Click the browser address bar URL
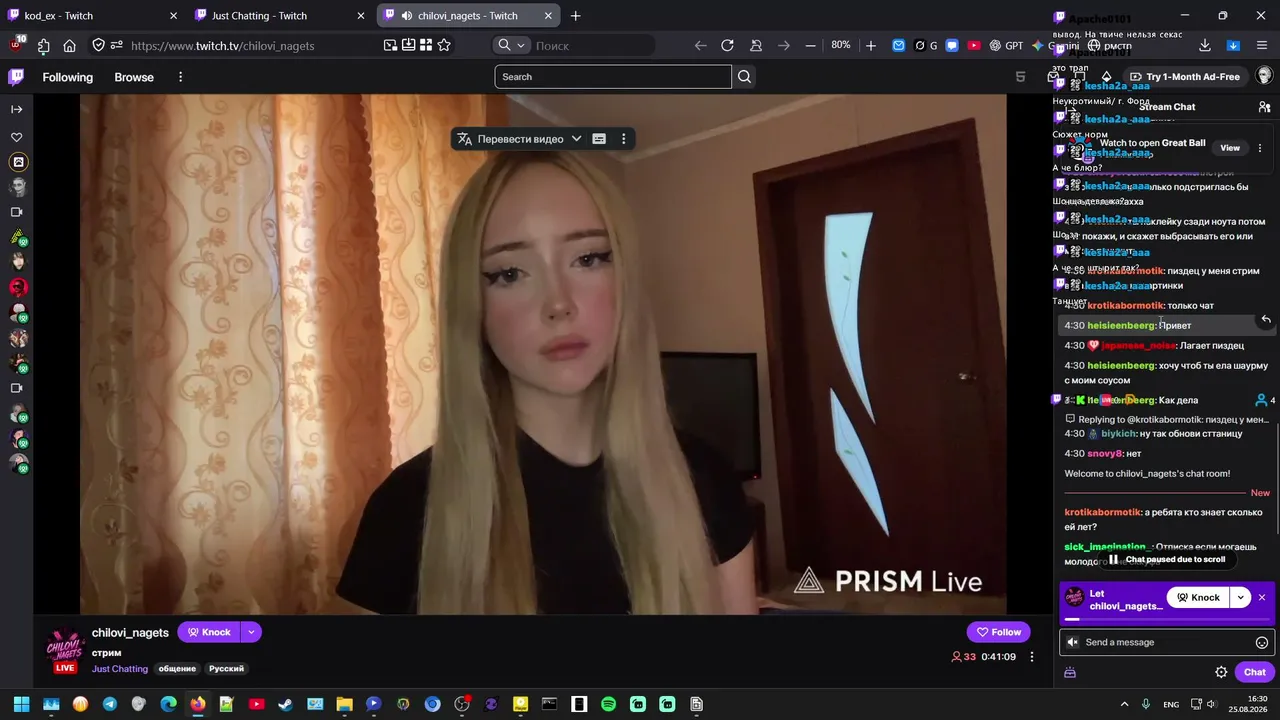Screen dimensions: 1280x720 tap(222, 46)
